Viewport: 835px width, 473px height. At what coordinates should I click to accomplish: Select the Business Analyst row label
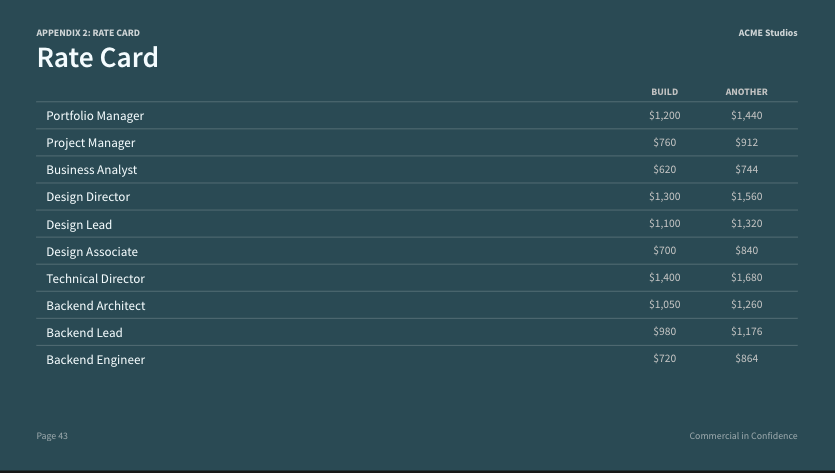click(x=92, y=170)
